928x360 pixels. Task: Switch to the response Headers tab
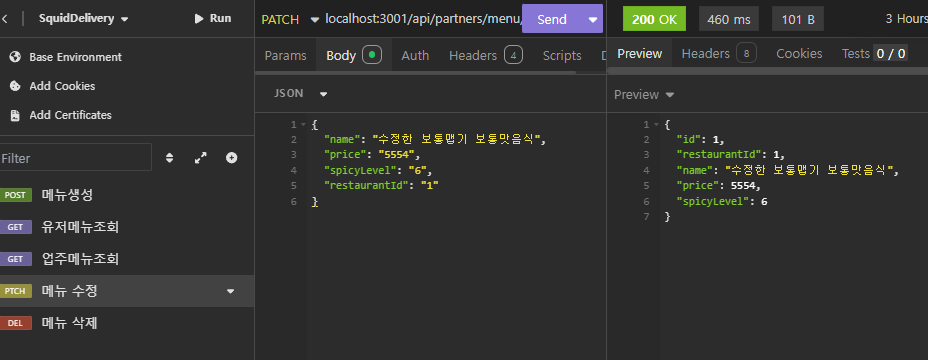pyautogui.click(x=718, y=54)
